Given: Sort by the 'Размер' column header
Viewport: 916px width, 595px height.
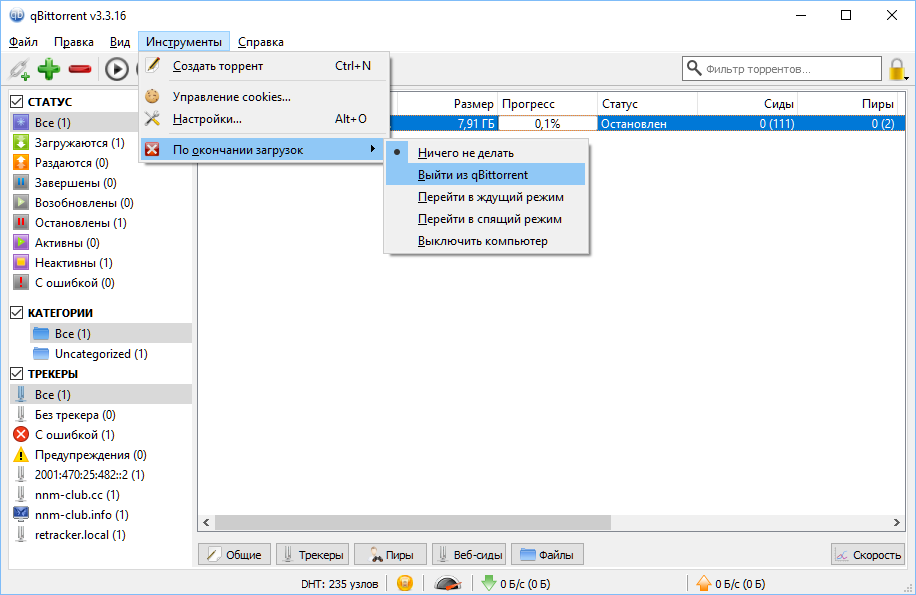Looking at the screenshot, I should [447, 104].
